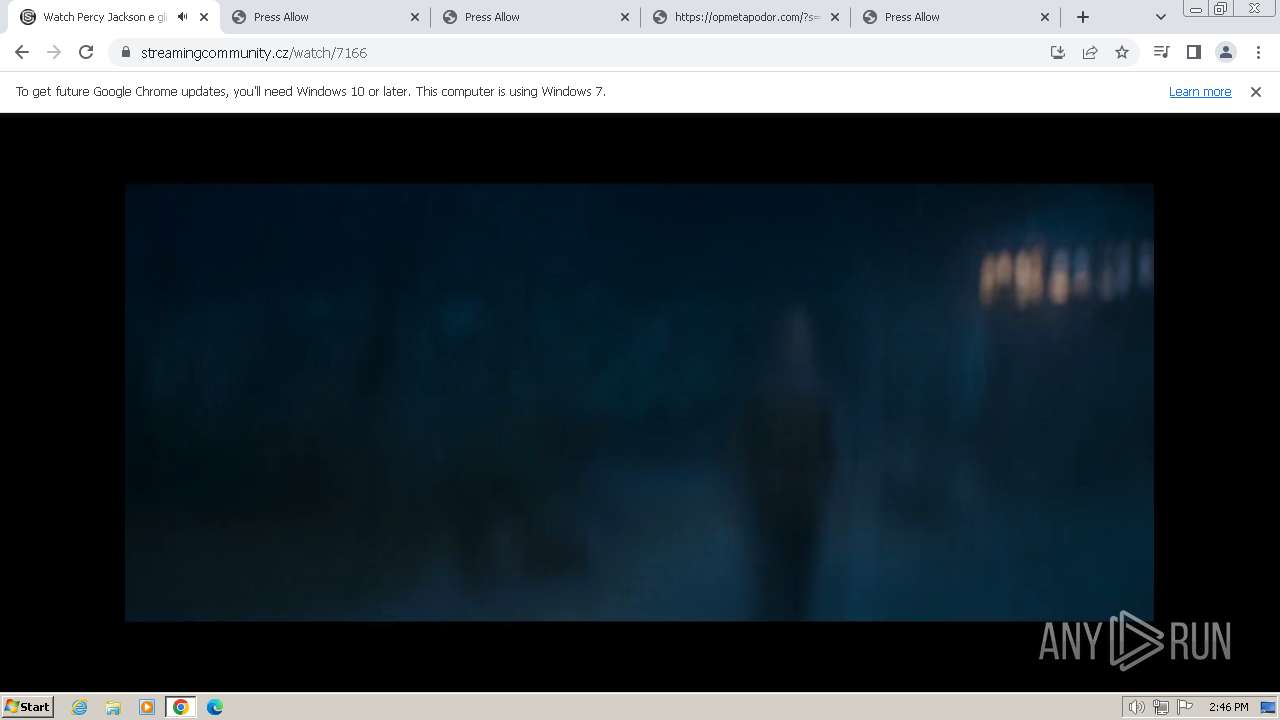
Task: Open the Action Center flag icon
Action: point(1185,707)
